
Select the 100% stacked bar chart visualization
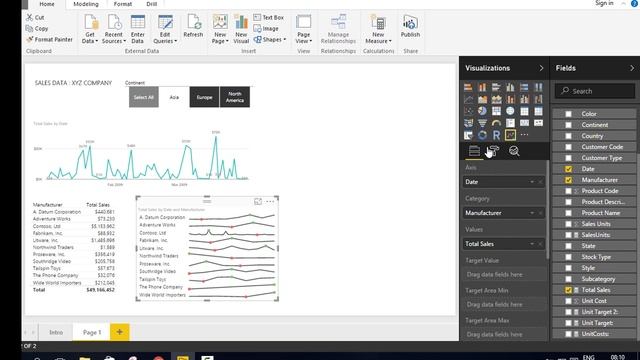point(524,87)
